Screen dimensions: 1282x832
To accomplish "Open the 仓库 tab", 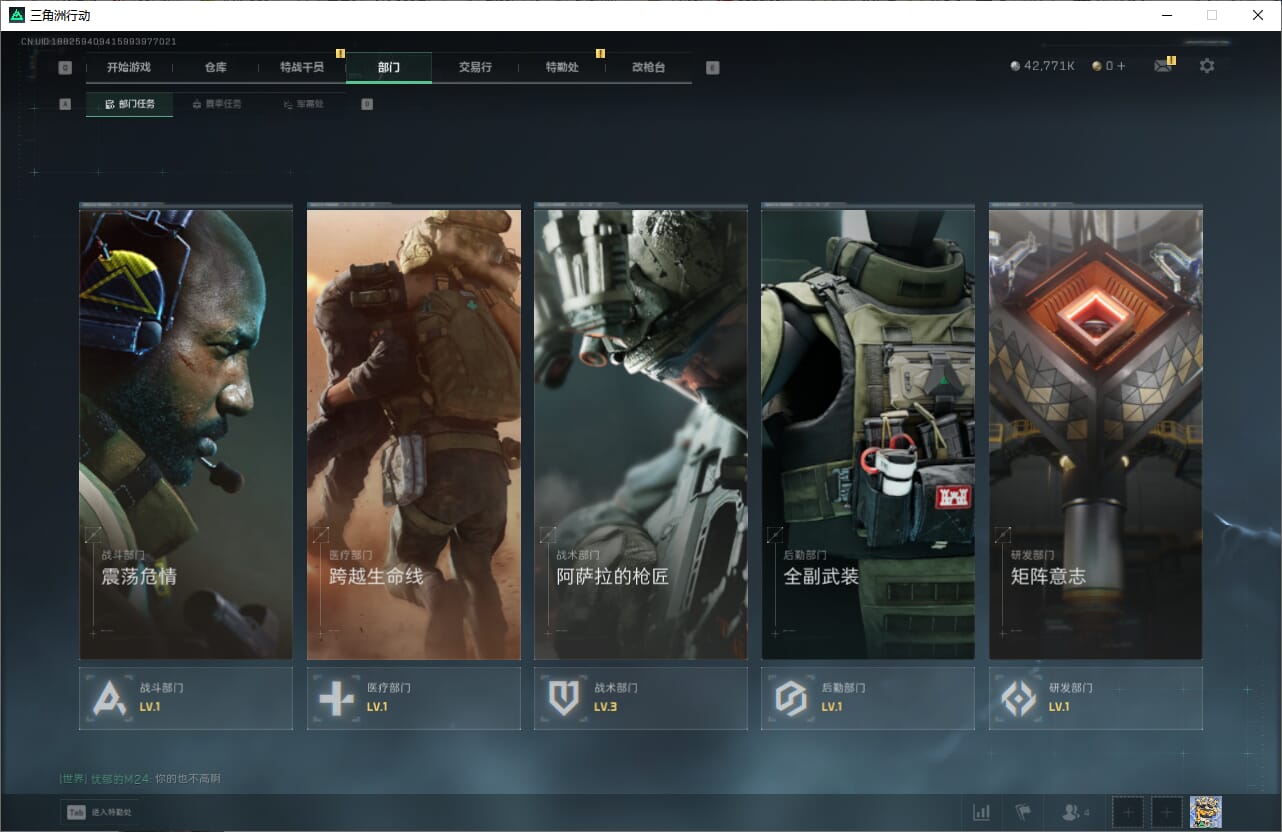I will coord(216,67).
